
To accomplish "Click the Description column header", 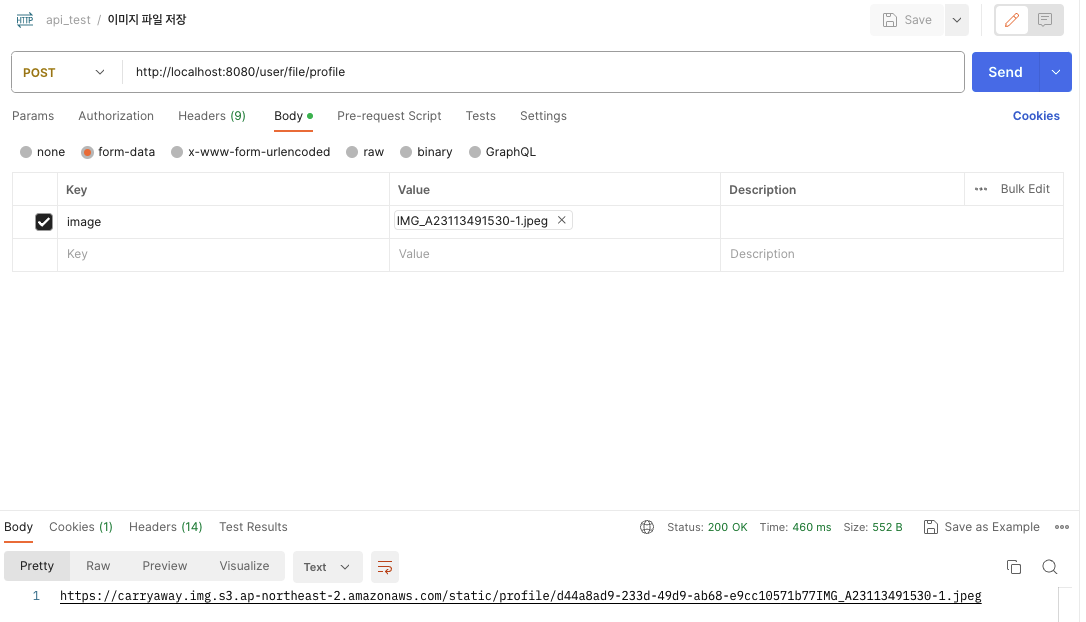I will click(x=762, y=190).
